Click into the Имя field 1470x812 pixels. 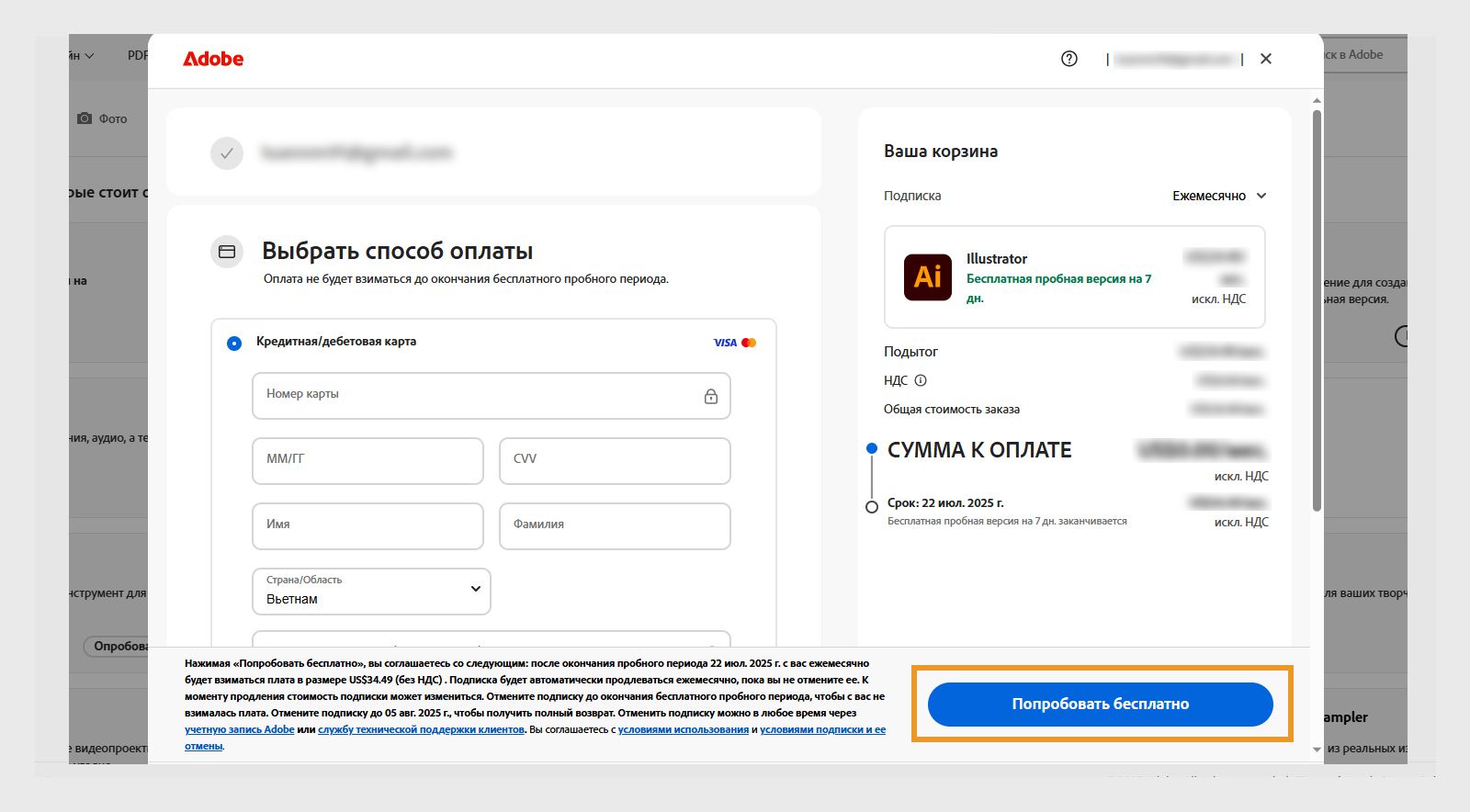pyautogui.click(x=367, y=526)
